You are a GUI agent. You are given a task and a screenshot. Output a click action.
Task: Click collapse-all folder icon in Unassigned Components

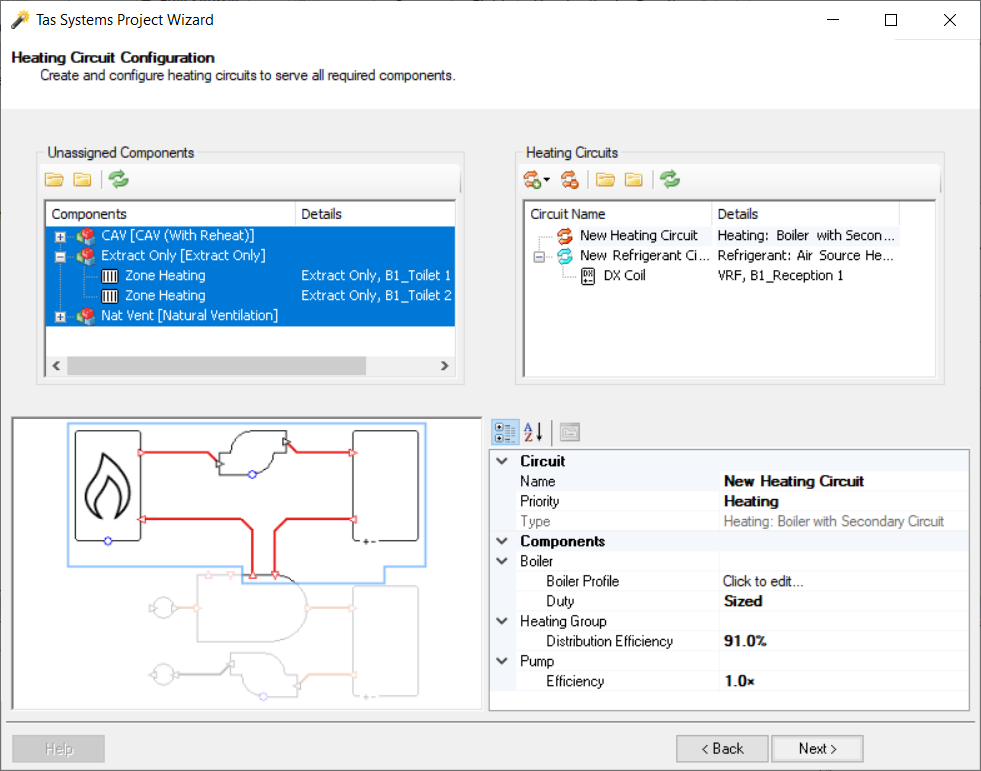point(83,180)
